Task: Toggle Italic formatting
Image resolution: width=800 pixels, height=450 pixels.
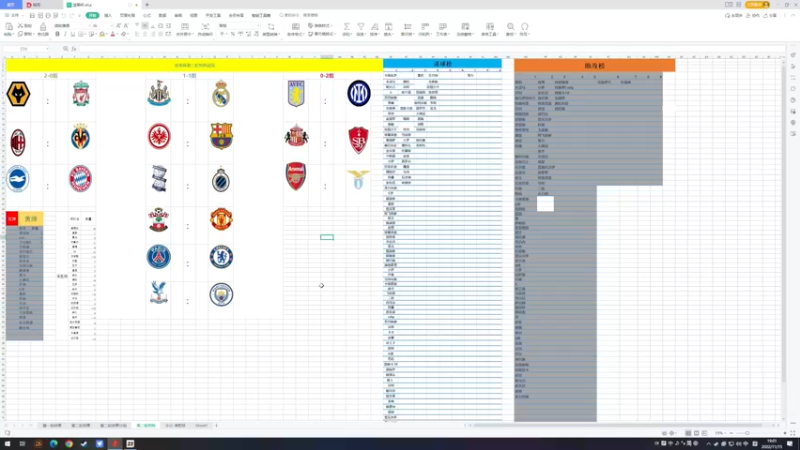Action: [65, 34]
